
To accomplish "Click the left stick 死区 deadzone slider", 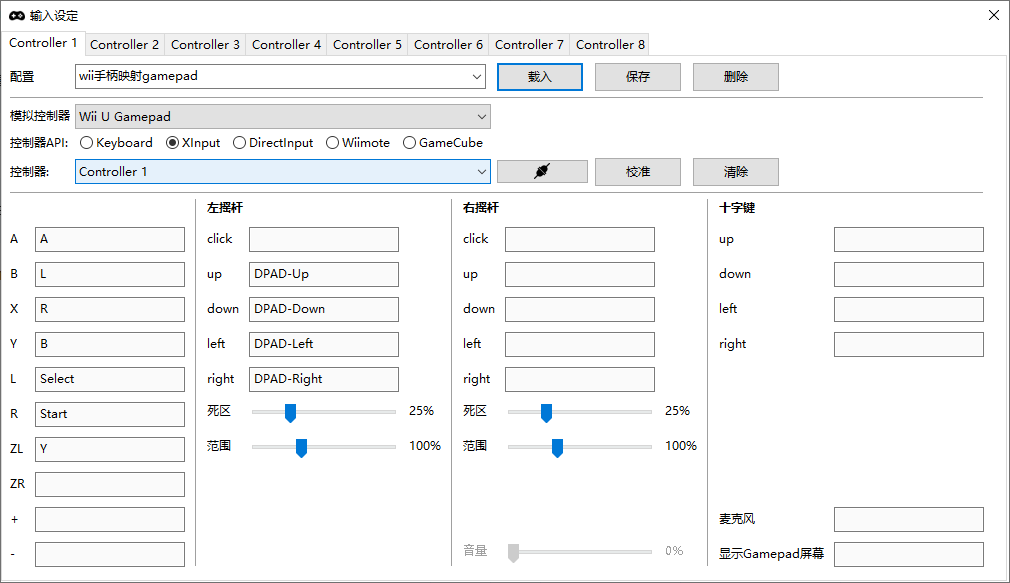I will click(324, 412).
